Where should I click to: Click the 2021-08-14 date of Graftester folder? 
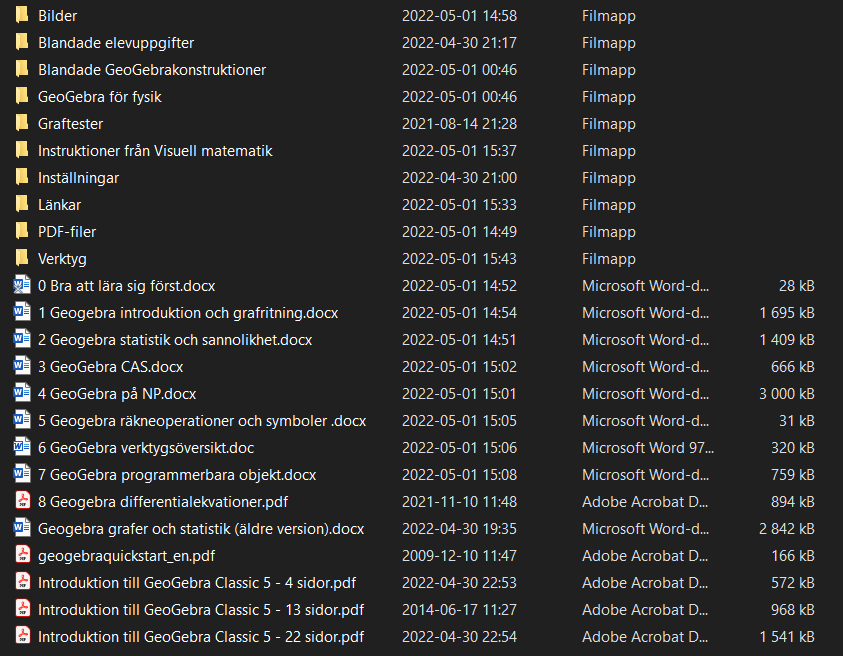click(x=459, y=124)
